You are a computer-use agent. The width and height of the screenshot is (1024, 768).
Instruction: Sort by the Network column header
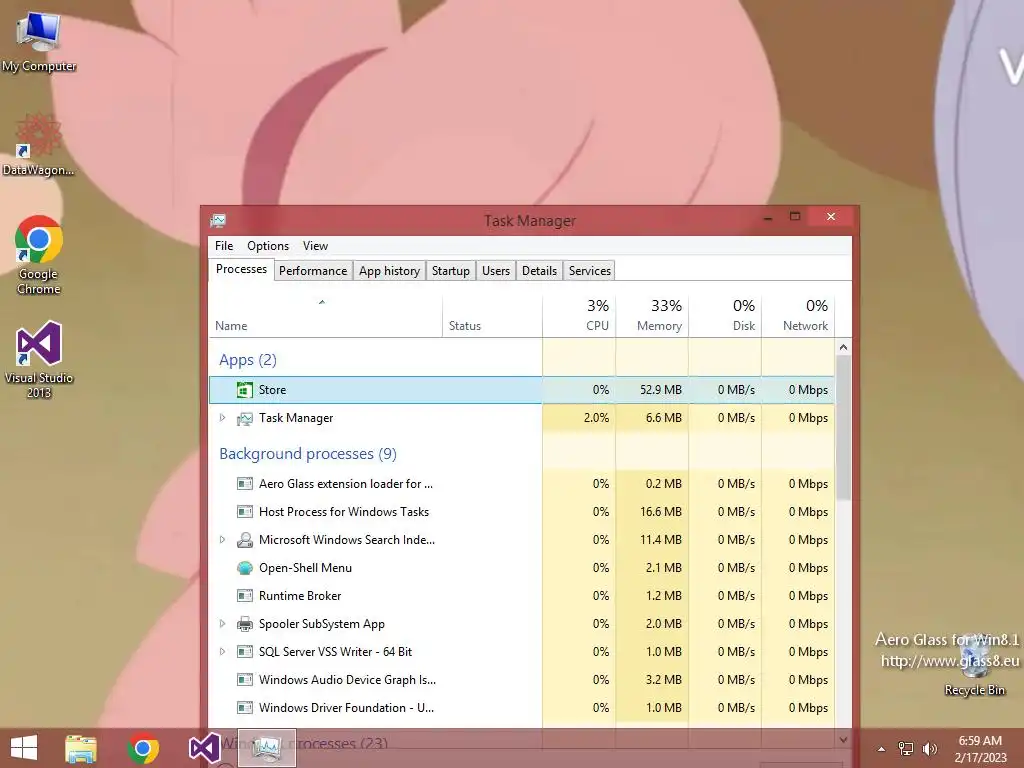coord(799,317)
